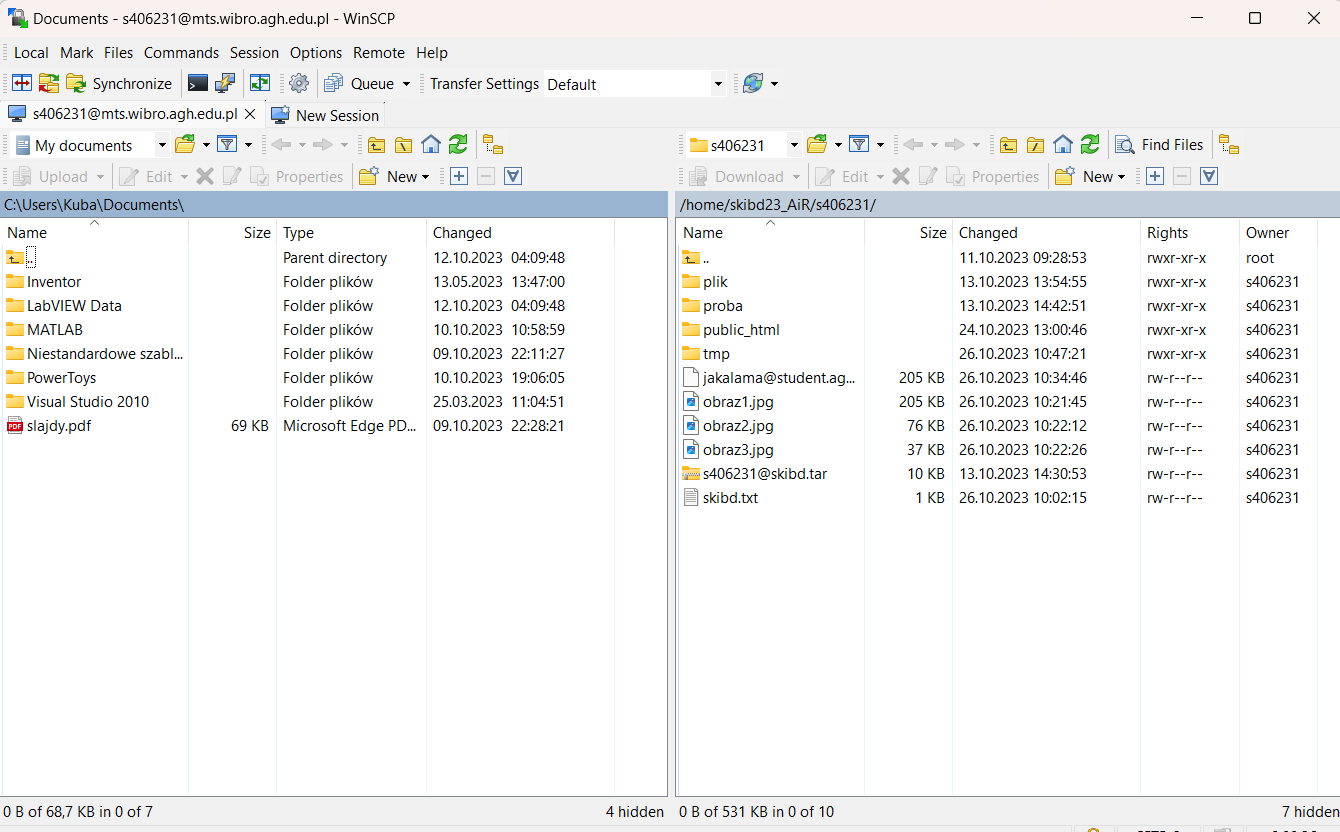
Task: Open Preferences gear icon
Action: pos(299,84)
